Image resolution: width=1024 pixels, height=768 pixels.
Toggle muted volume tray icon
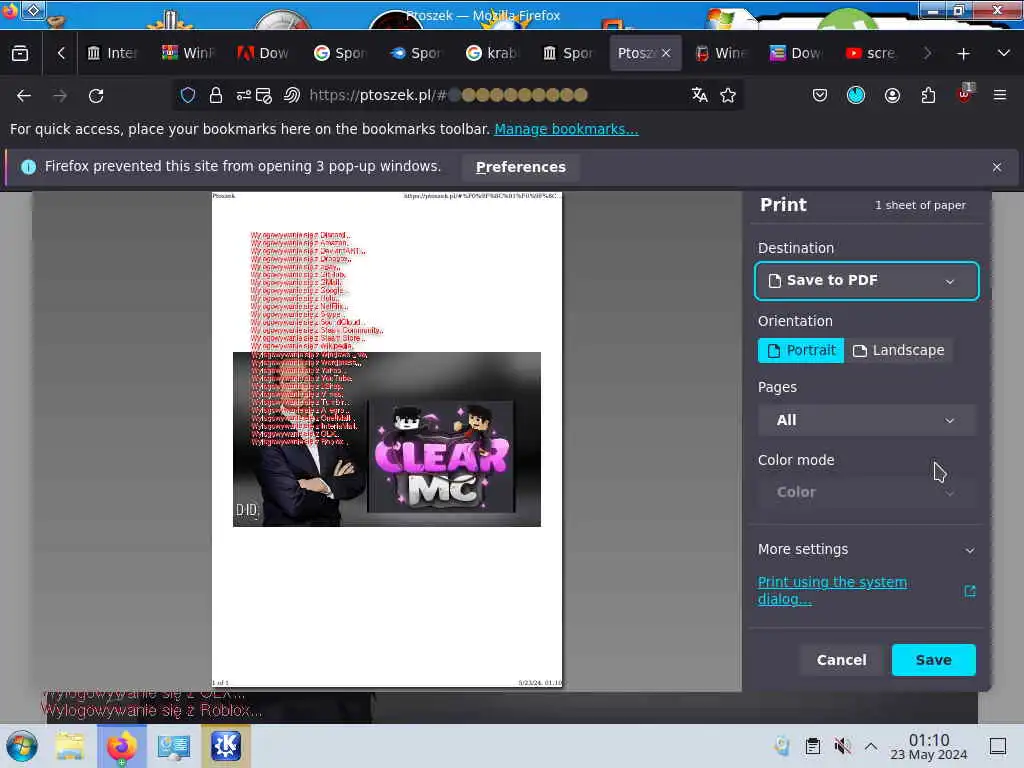pos(842,746)
